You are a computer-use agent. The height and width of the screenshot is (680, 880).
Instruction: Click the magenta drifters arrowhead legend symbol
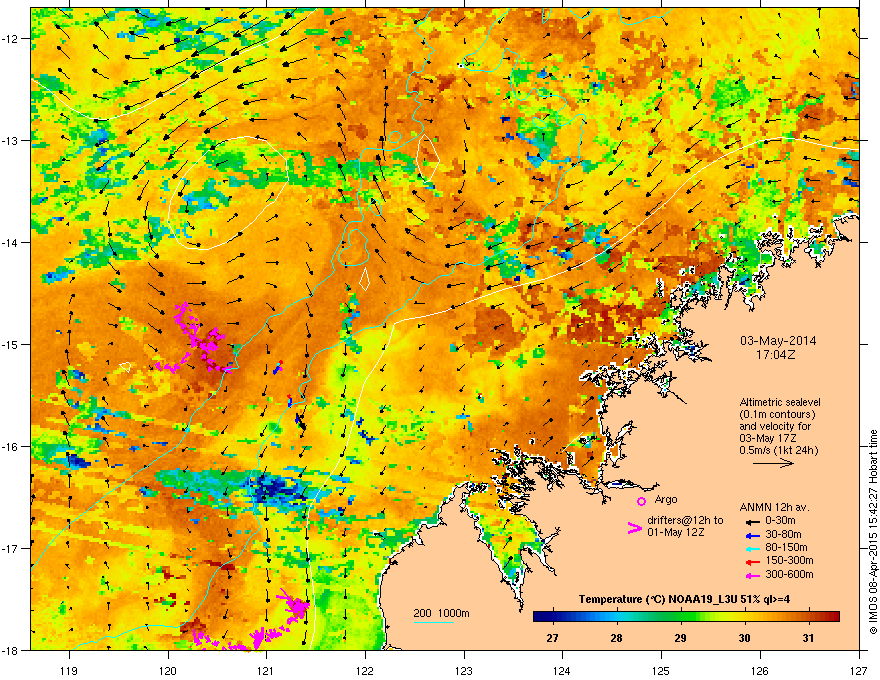pyautogui.click(x=634, y=528)
